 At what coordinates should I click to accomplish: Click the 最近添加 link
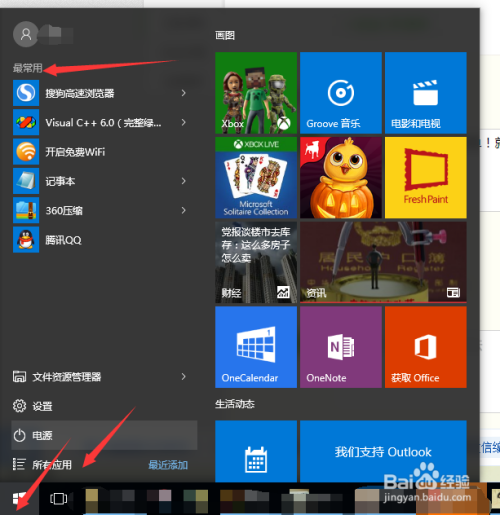[x=168, y=465]
